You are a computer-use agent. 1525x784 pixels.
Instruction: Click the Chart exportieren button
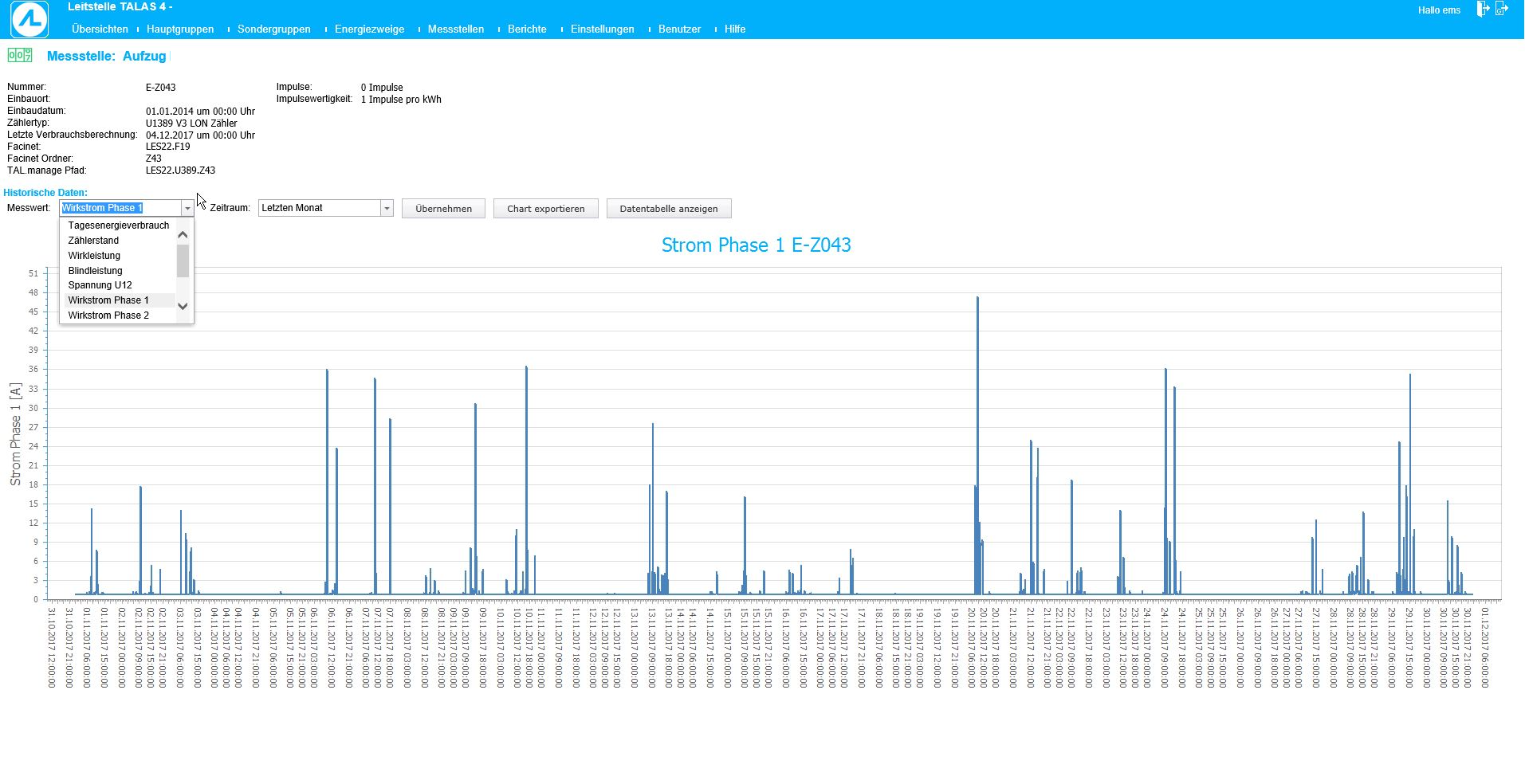[546, 209]
